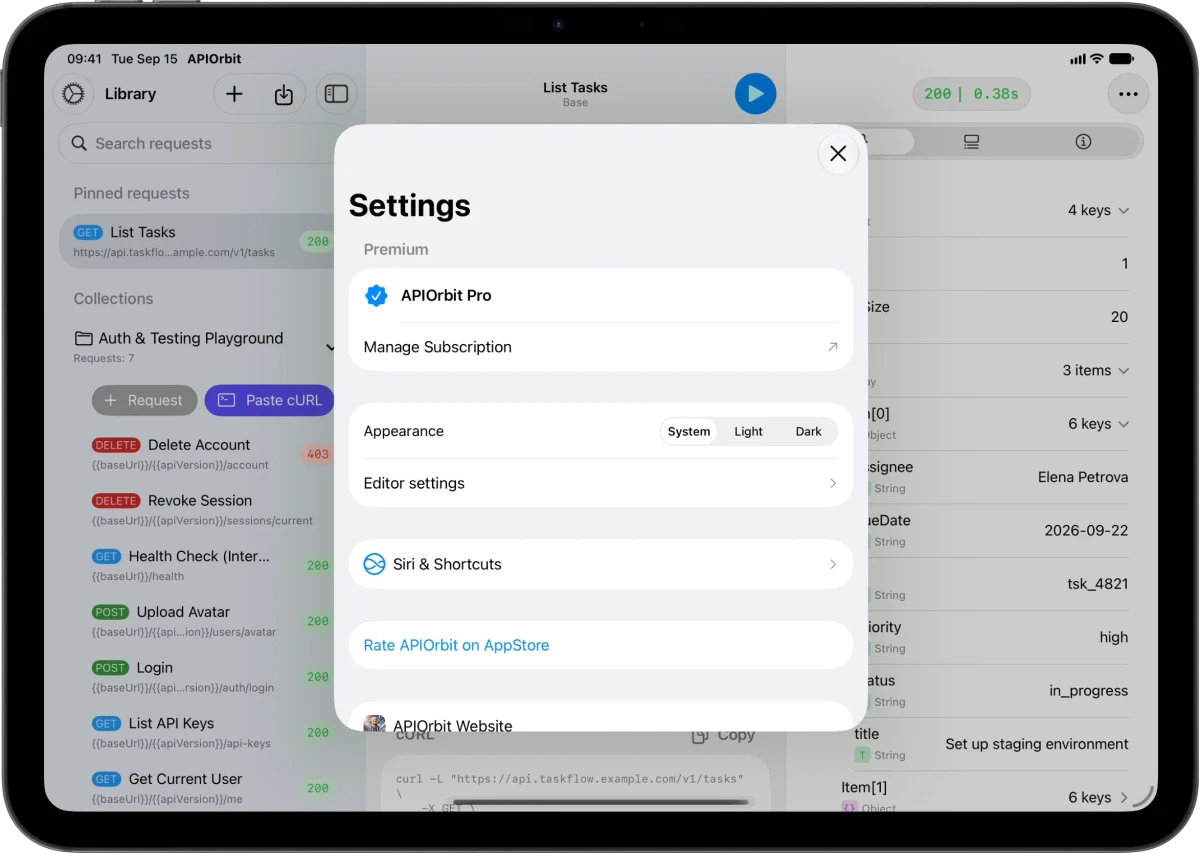The height and width of the screenshot is (853, 1200).
Task: Expand the 4 keys chevron
Action: (x=1123, y=211)
